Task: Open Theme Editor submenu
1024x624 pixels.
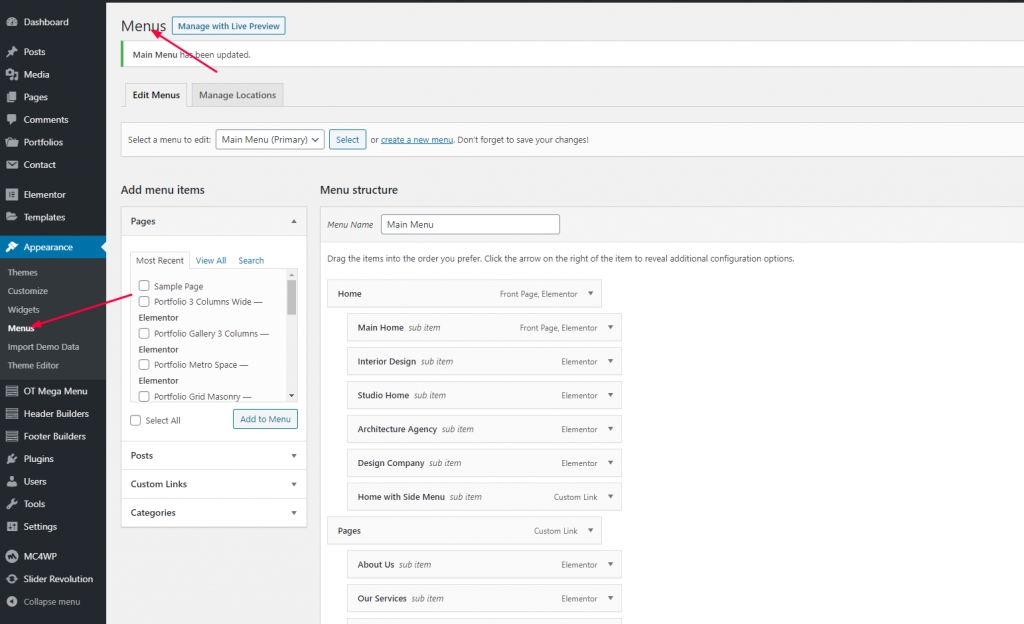Action: (33, 366)
